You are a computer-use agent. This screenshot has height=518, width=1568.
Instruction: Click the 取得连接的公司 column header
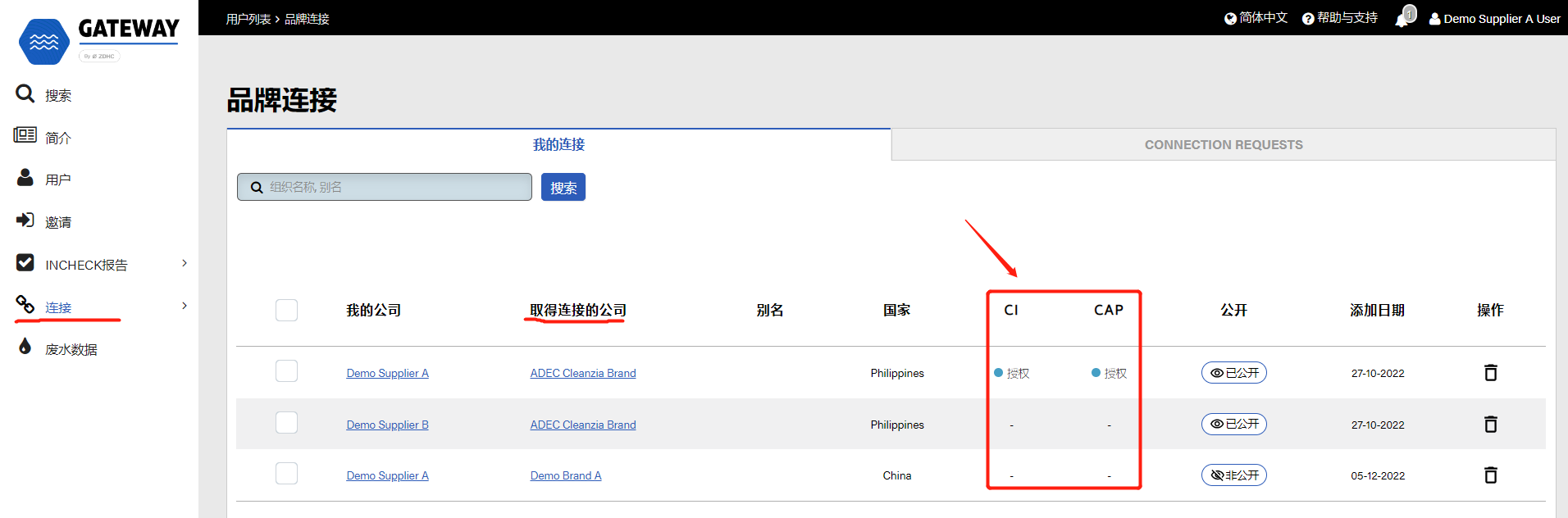point(577,311)
